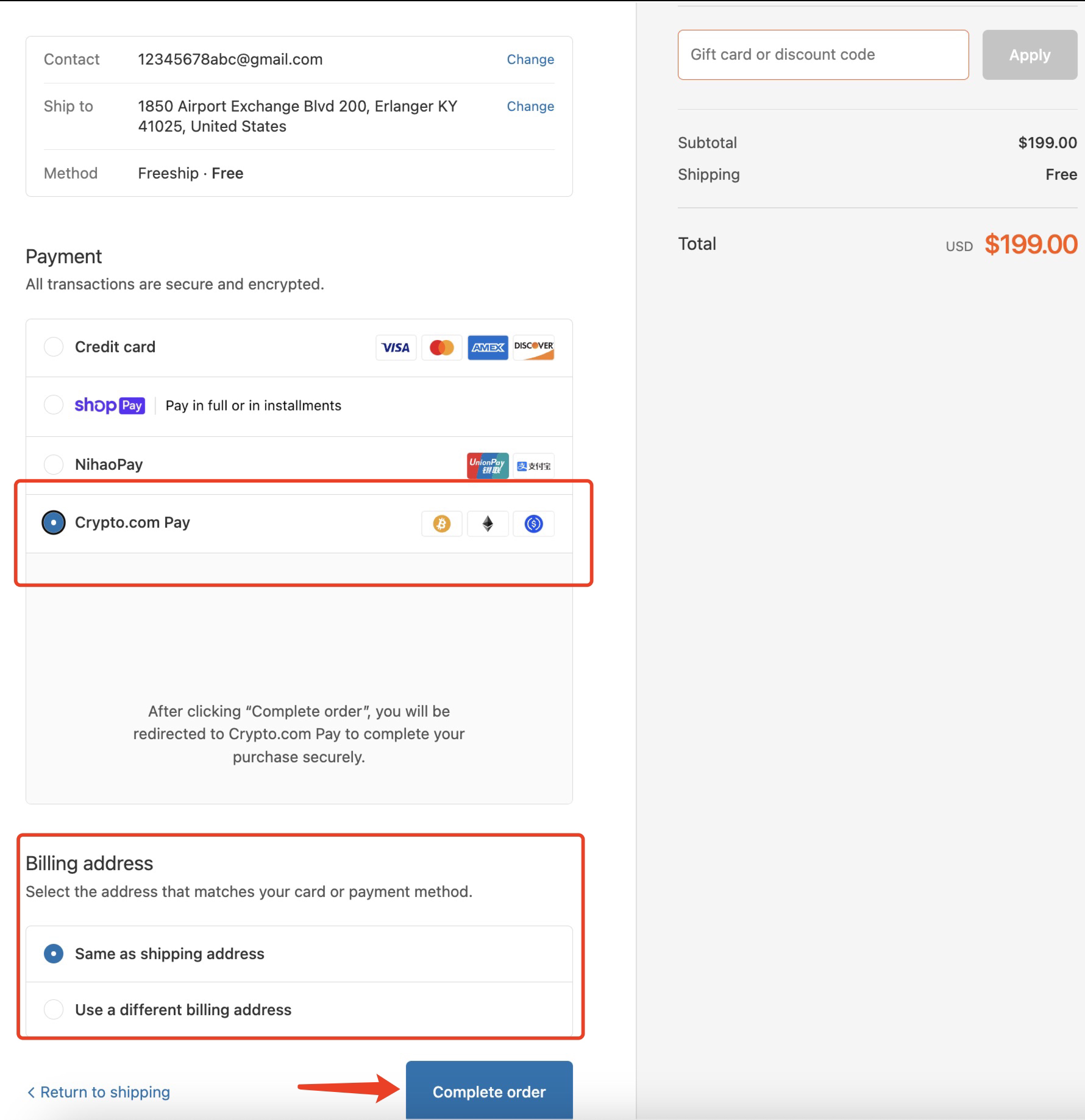Change the Ship to address
This screenshot has width=1085, height=1120.
530,107
